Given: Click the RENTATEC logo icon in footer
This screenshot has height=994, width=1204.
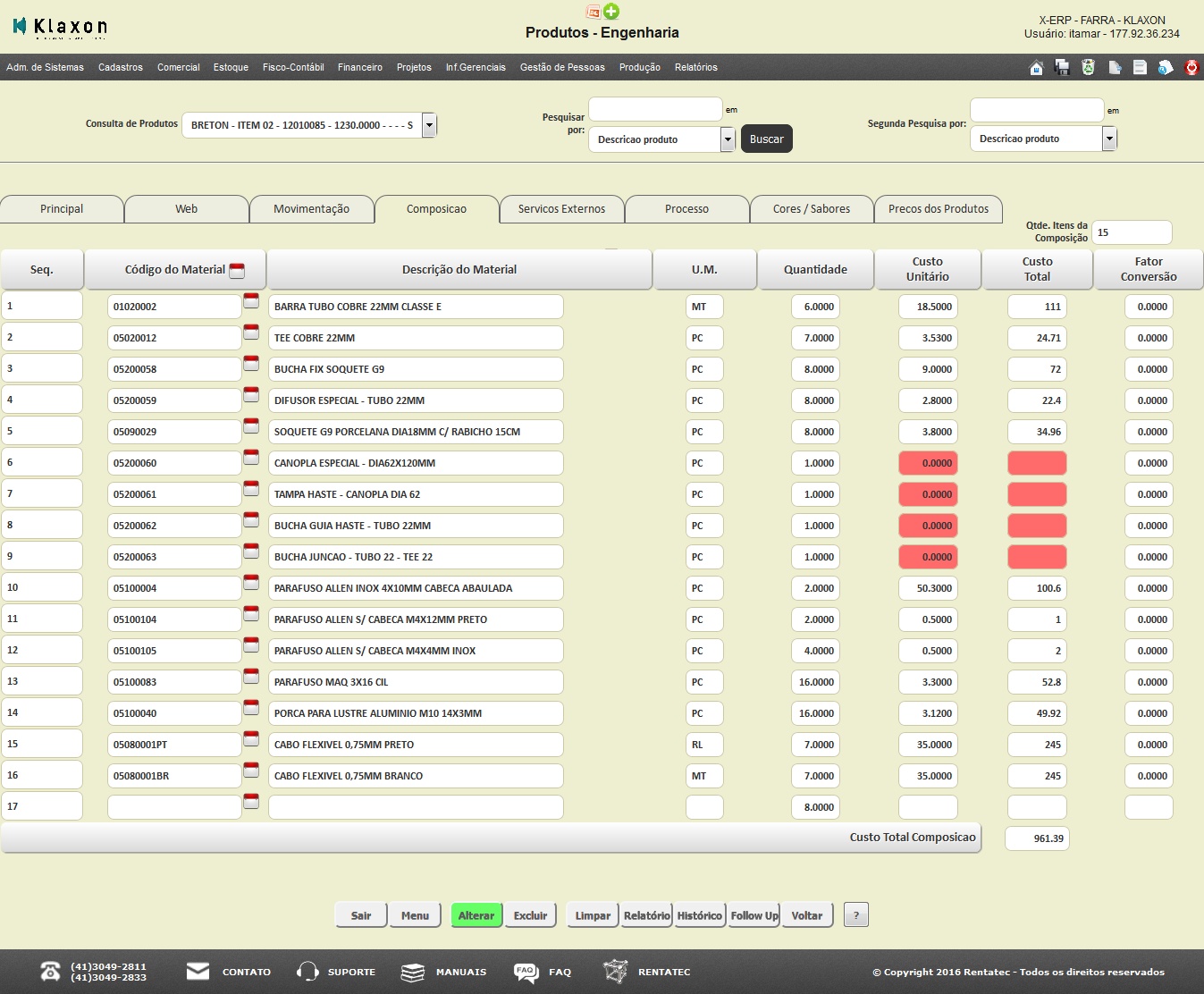Looking at the screenshot, I should pyautogui.click(x=615, y=972).
